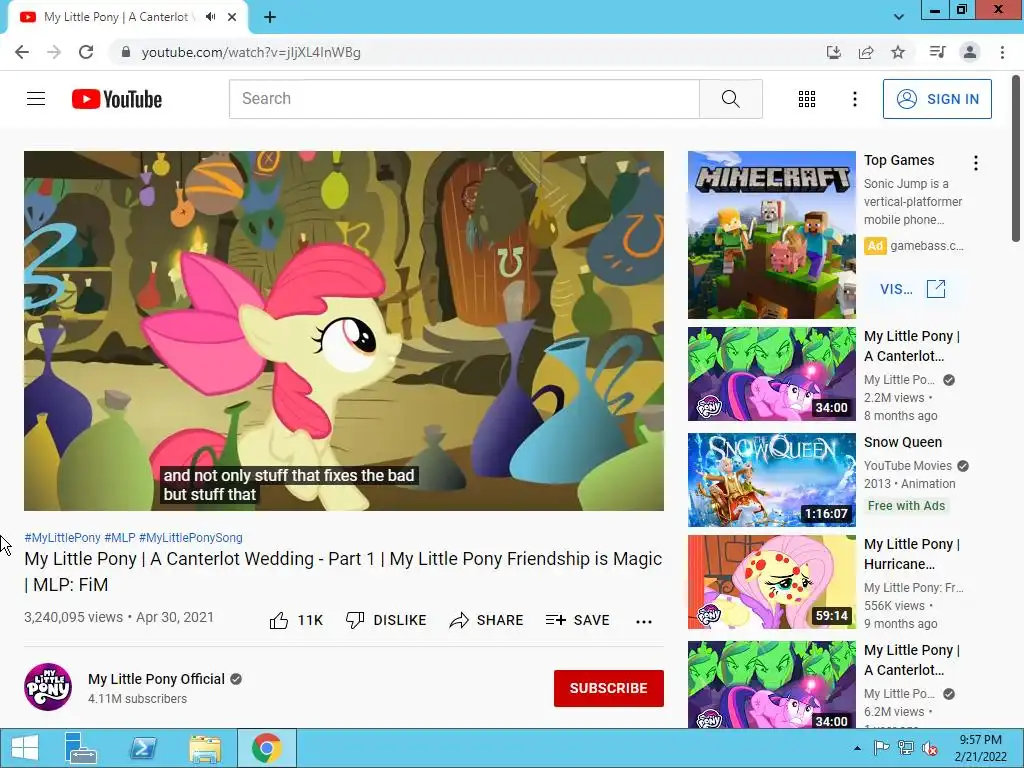The image size is (1024, 768).
Task: Open the My Little Pony | Hurricane... title
Action: 912,554
